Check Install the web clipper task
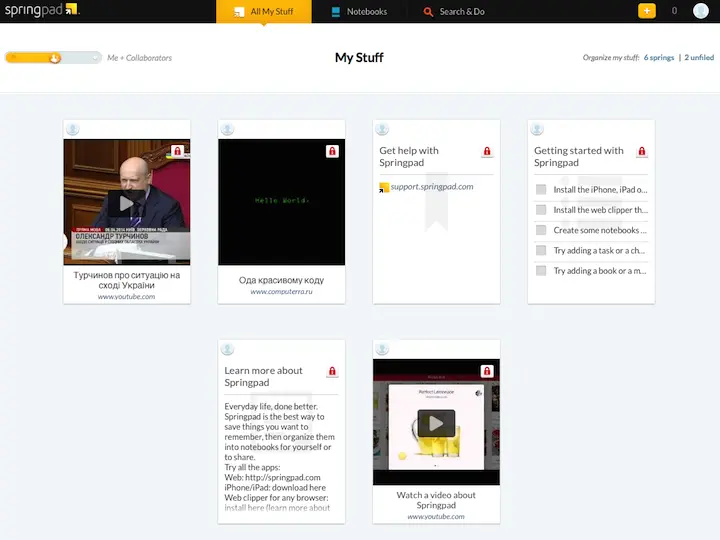Screen dimensions: 720x540 coord(541,209)
